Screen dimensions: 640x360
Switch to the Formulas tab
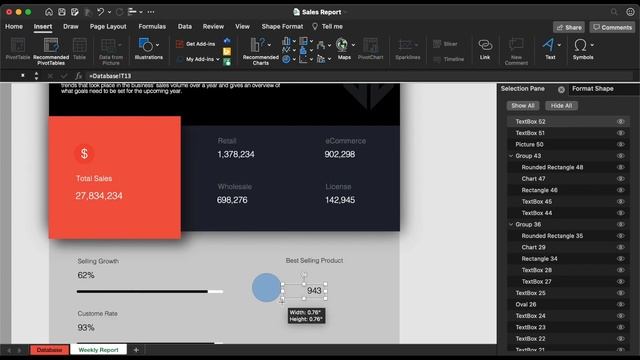click(x=152, y=27)
